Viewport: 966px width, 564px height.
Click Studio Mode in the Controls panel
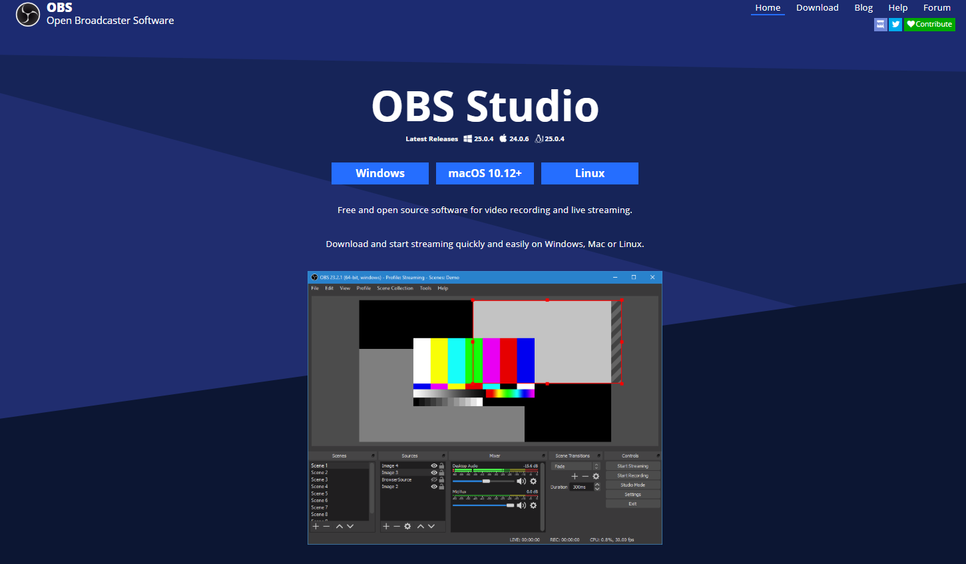(x=633, y=485)
